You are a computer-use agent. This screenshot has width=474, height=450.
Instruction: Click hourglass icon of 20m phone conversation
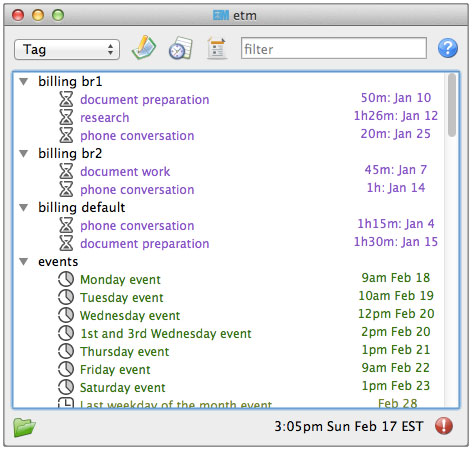coord(66,135)
